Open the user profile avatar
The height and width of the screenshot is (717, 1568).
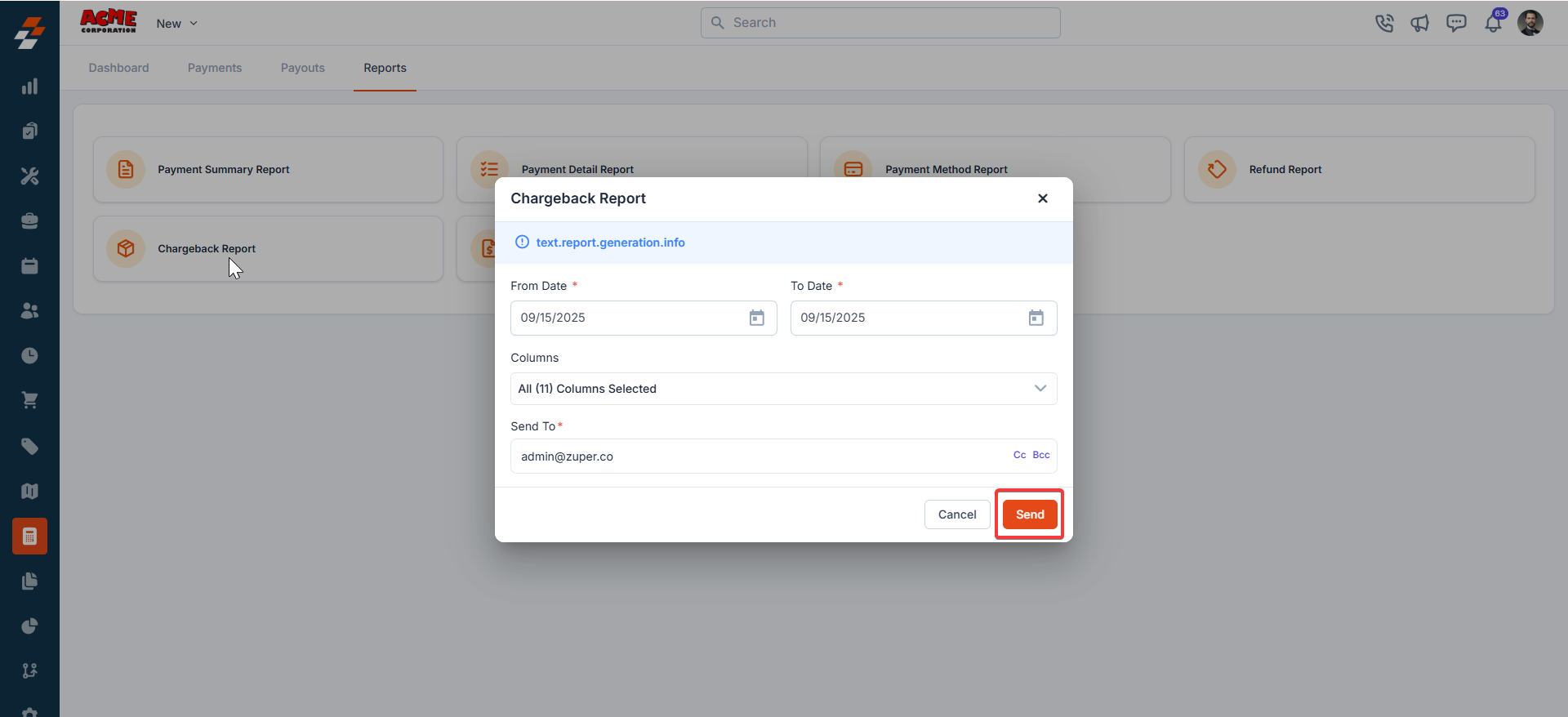click(1530, 23)
